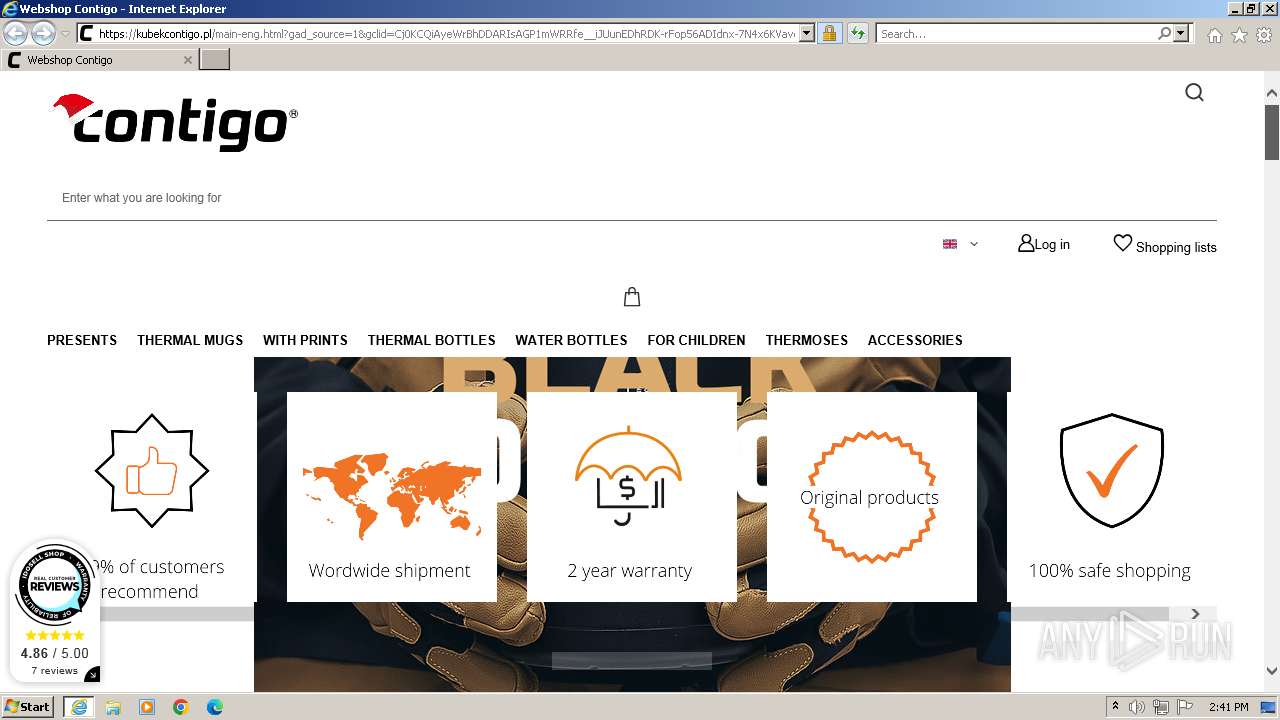
Task: Select the Webshop Contigo tab
Action: pyautogui.click(x=98, y=60)
